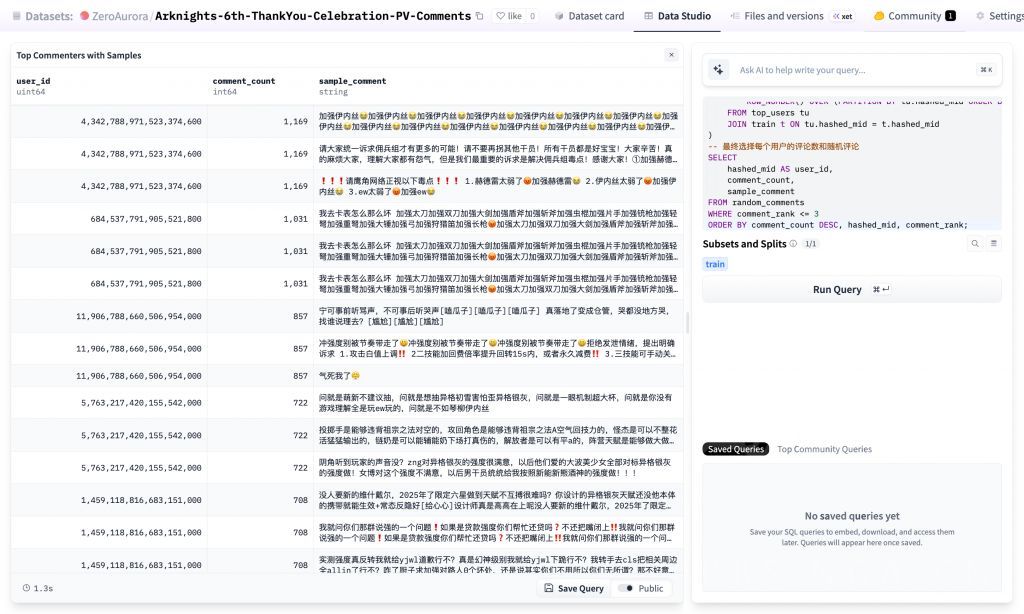This screenshot has height=614, width=1024.
Task: Click the sample_comment column header
Action: [352, 81]
